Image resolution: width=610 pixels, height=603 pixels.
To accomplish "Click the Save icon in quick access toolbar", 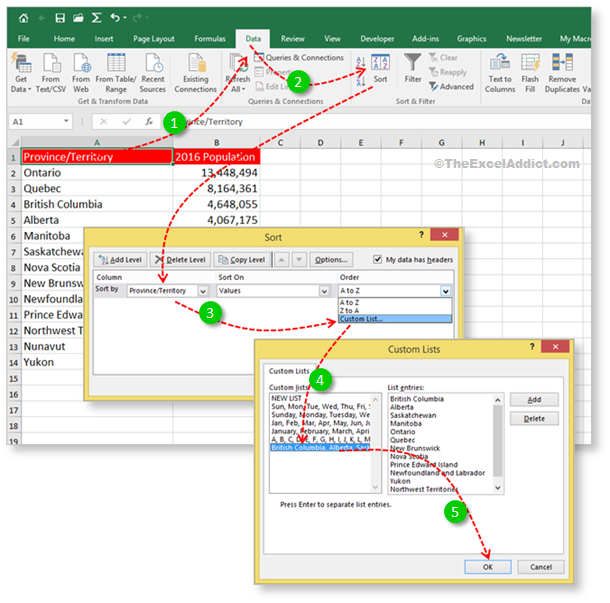I will pyautogui.click(x=60, y=18).
